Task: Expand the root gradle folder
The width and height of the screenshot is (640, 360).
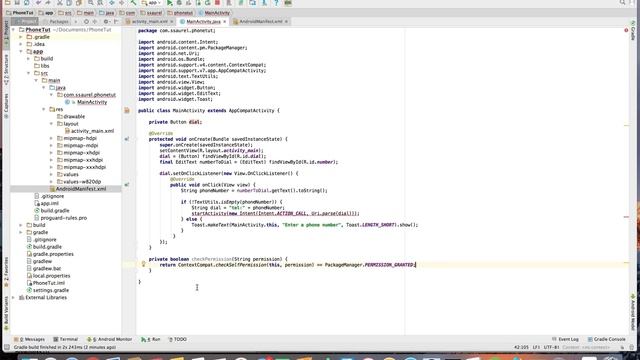Action: (21, 232)
